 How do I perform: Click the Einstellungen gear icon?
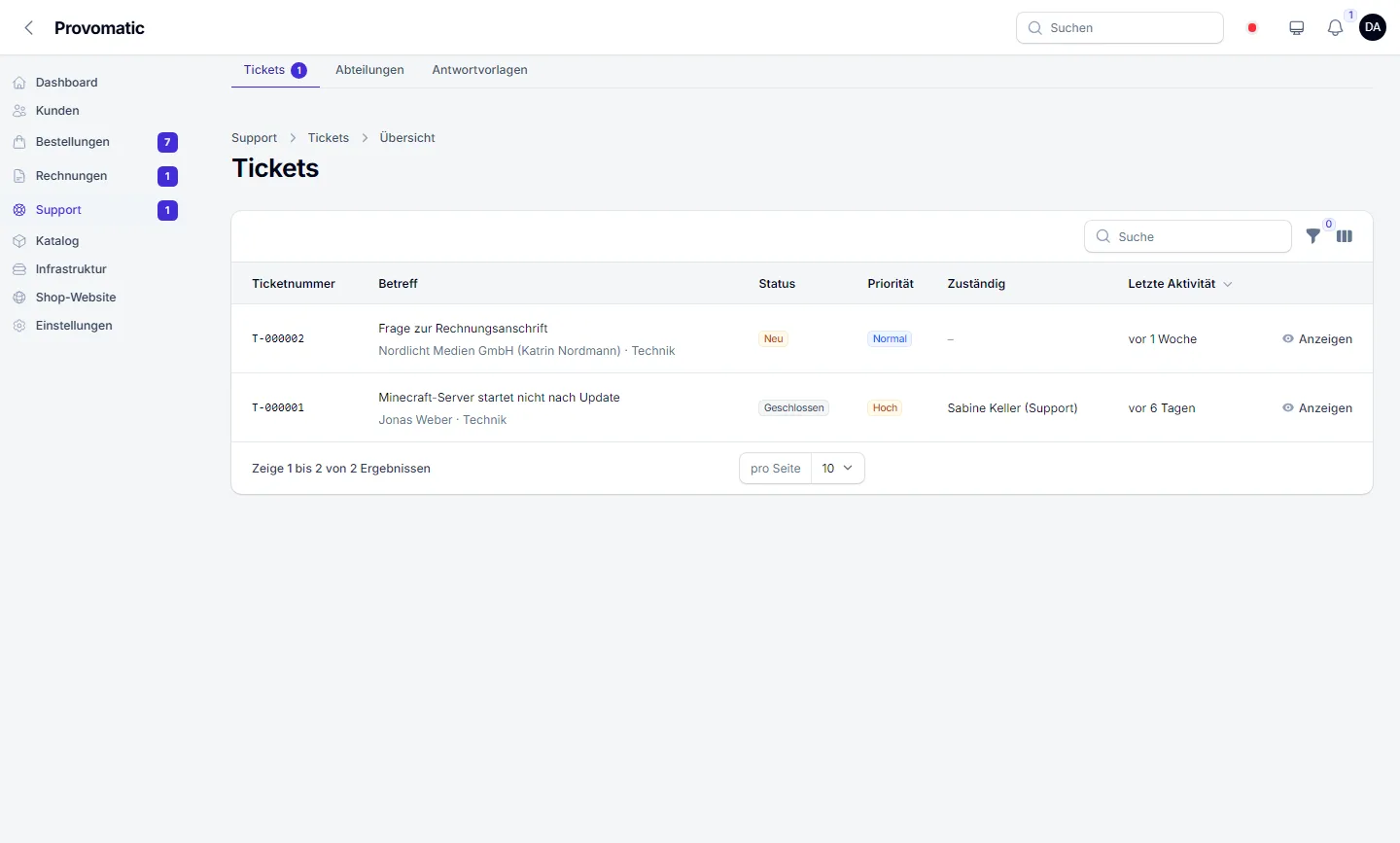coord(19,326)
